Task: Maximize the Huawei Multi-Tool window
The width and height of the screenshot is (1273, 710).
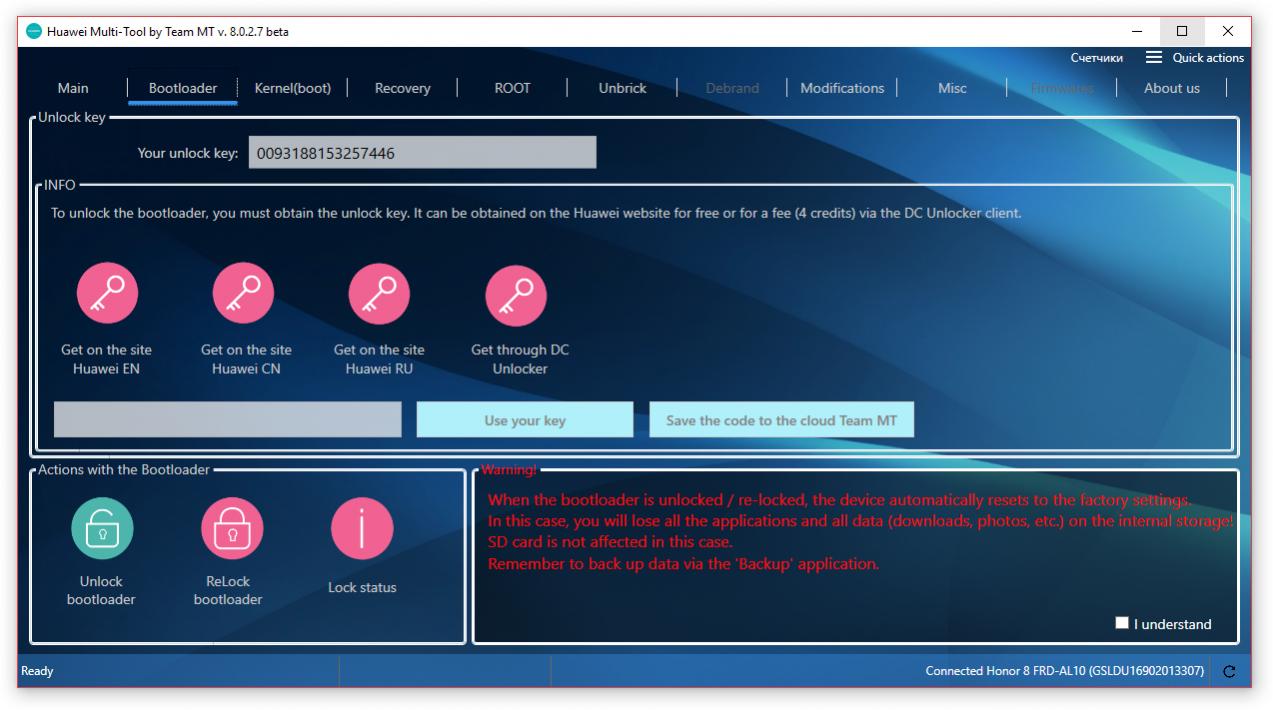Action: 1182,31
